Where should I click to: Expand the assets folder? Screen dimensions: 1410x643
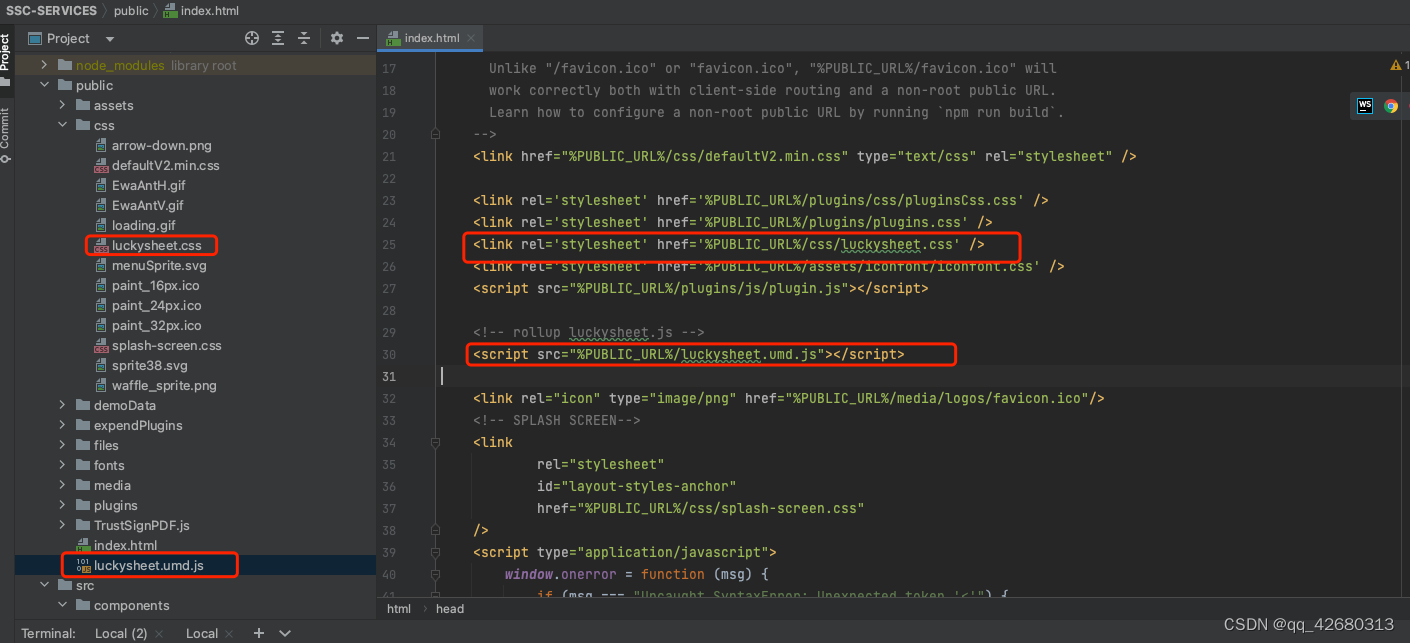tap(61, 105)
